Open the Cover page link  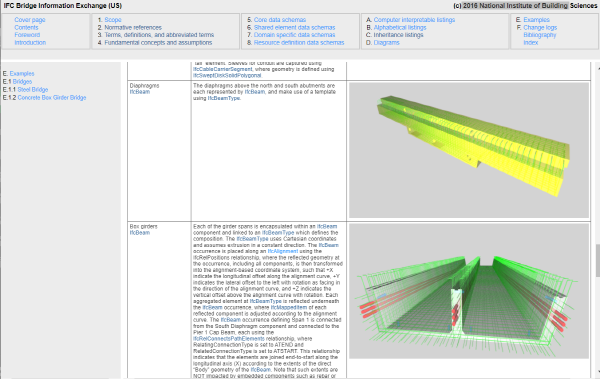click(30, 20)
